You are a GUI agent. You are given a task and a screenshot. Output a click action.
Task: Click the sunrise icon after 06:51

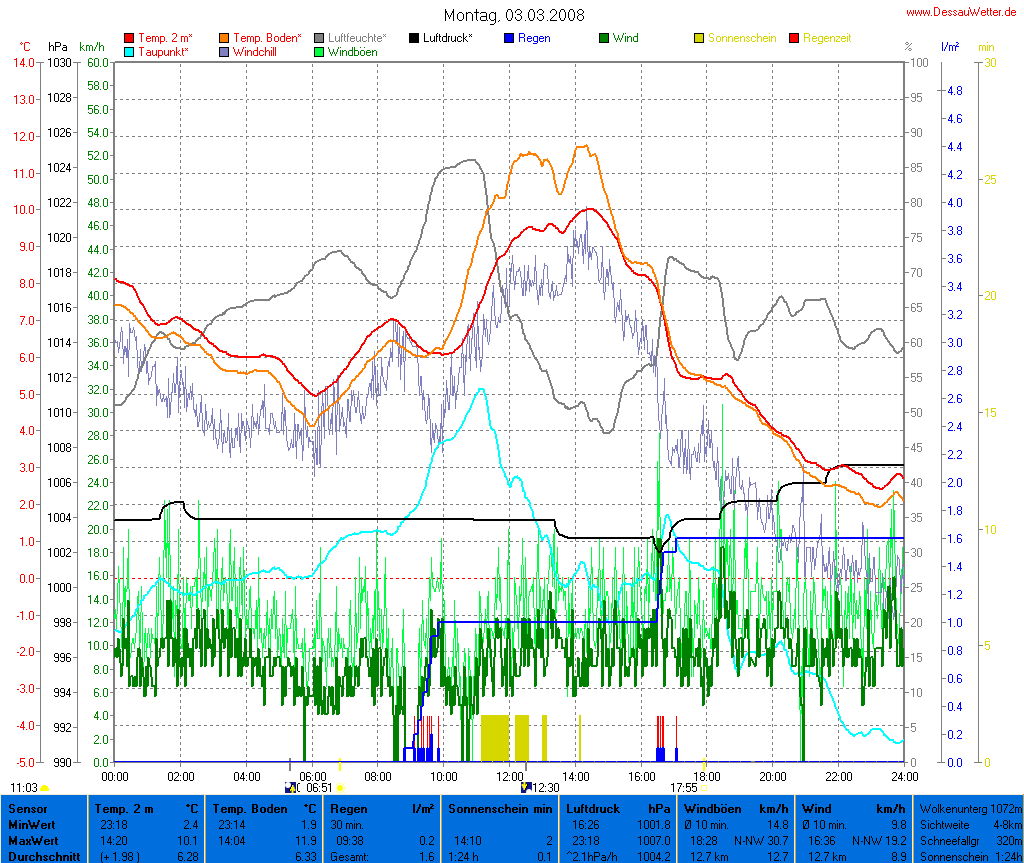[340, 788]
